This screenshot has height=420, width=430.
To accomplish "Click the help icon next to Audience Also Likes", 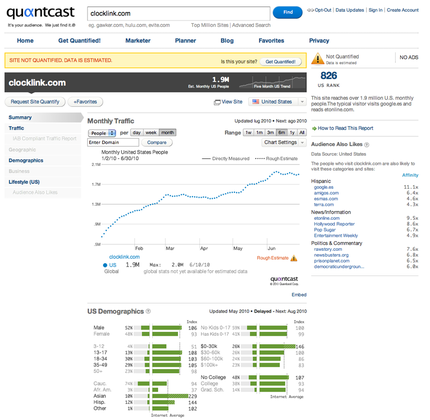I will 367,145.
